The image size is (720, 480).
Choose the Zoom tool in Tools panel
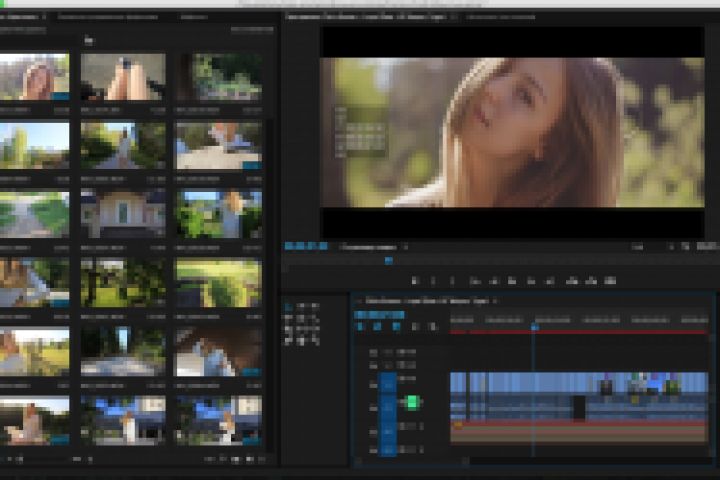pyautogui.click(x=315, y=341)
